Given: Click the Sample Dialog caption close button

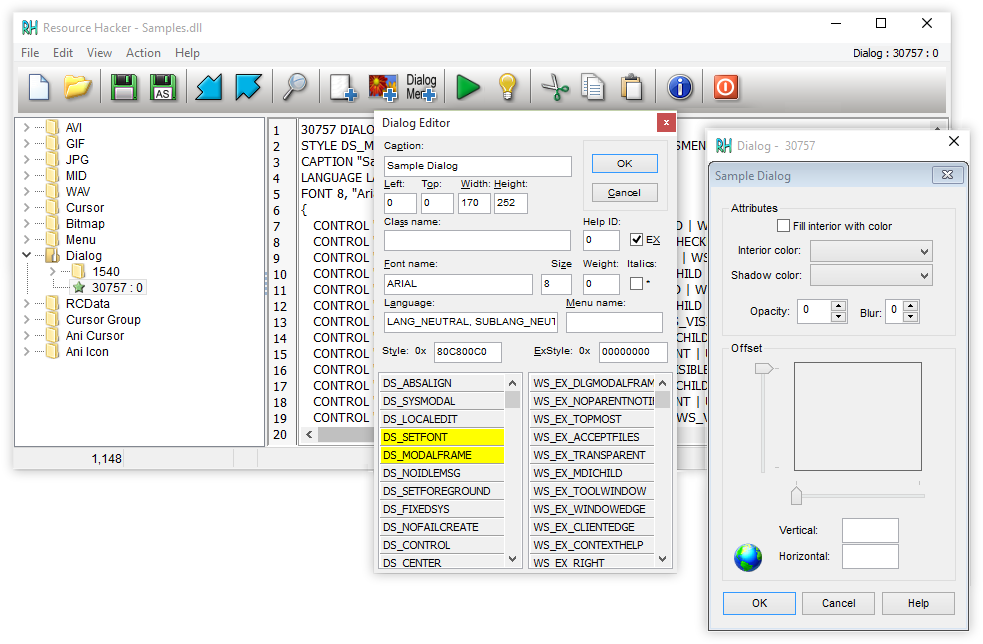Looking at the screenshot, I should (947, 175).
